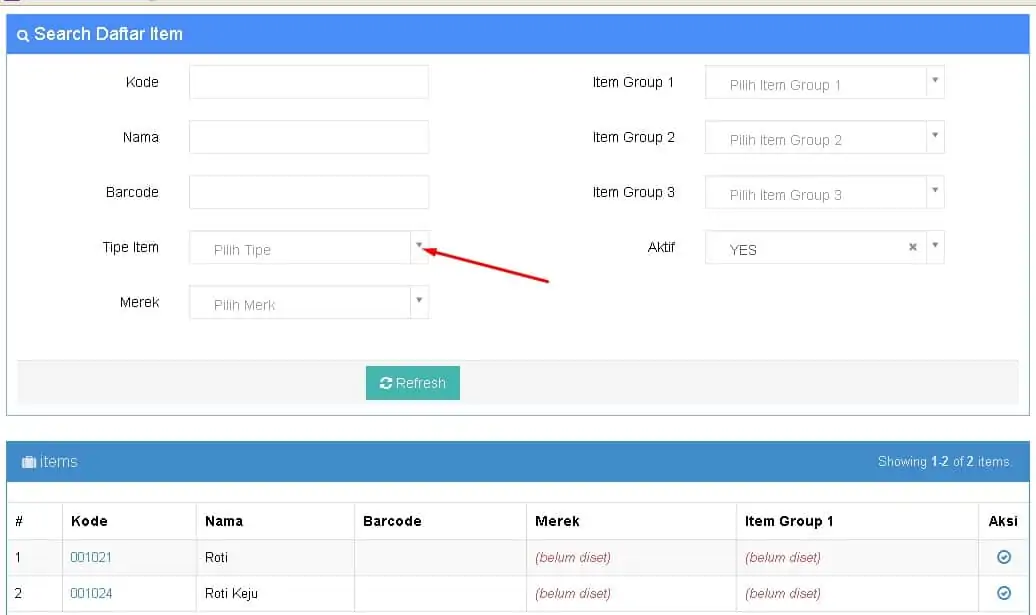Open item code 001024 link
1036x615 pixels.
pyautogui.click(x=91, y=593)
